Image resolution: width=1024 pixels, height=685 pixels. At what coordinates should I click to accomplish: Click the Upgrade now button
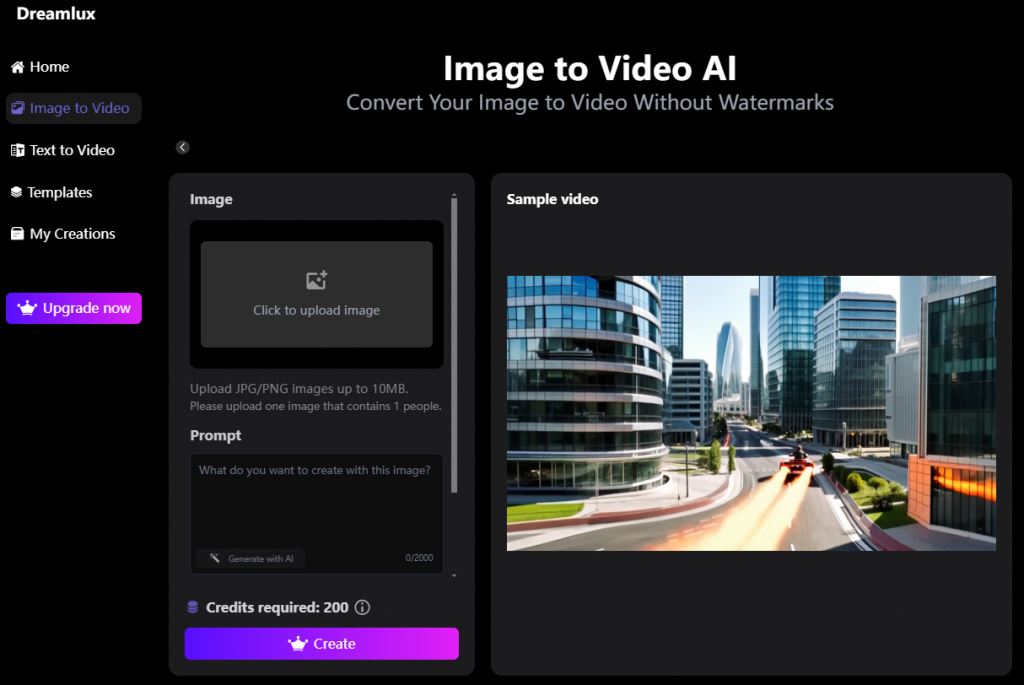tap(73, 308)
